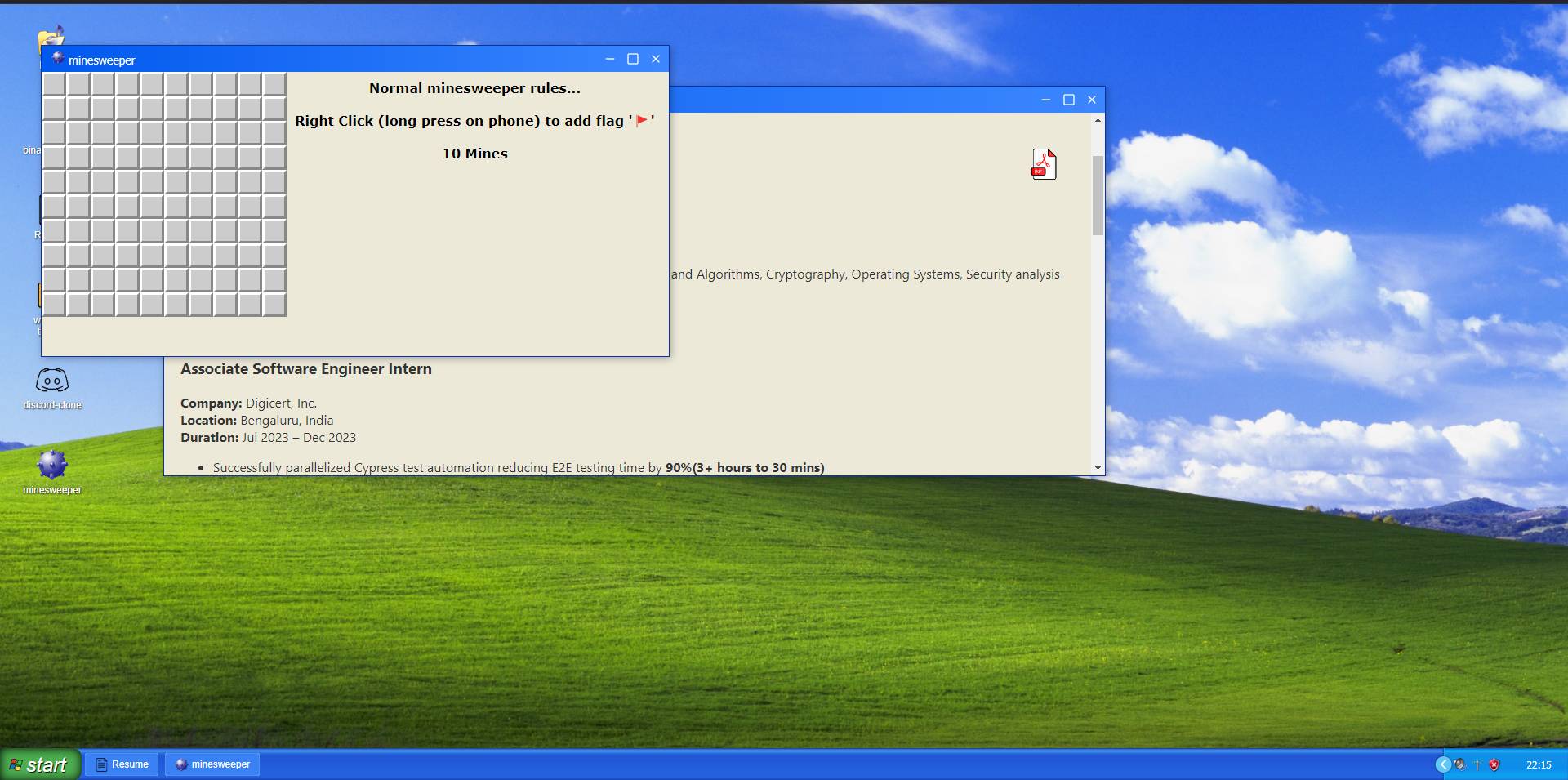Click the 'Duration: Jul 2023 – Dec 2023' line

tap(268, 438)
